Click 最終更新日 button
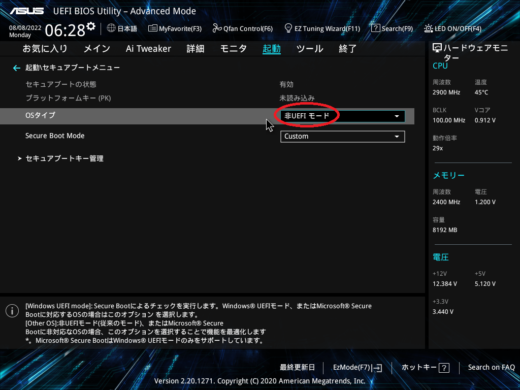This screenshot has height=390, width=520. [x=297, y=367]
